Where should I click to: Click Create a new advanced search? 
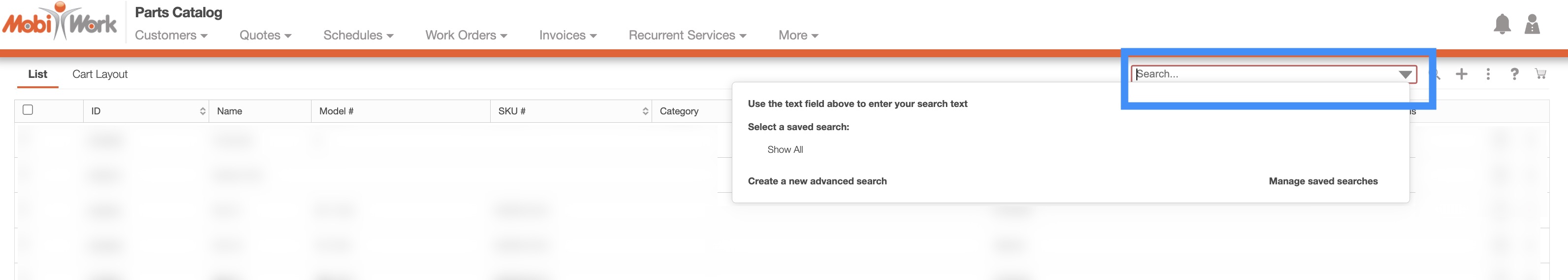pyautogui.click(x=817, y=181)
